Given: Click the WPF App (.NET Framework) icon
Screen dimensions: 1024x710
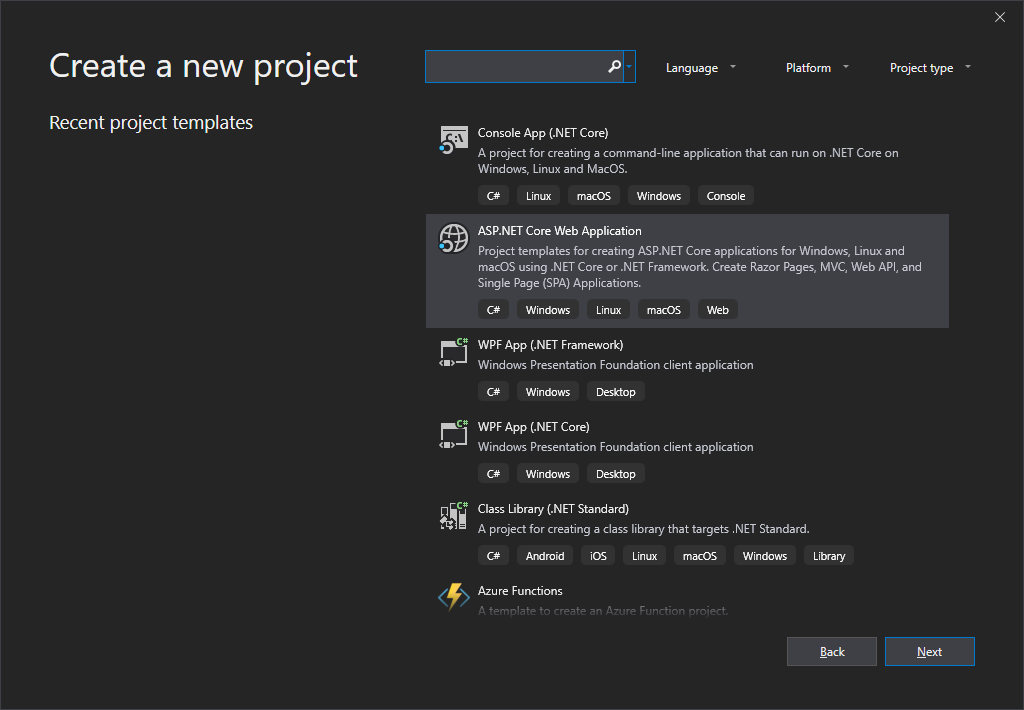Looking at the screenshot, I should (x=453, y=353).
